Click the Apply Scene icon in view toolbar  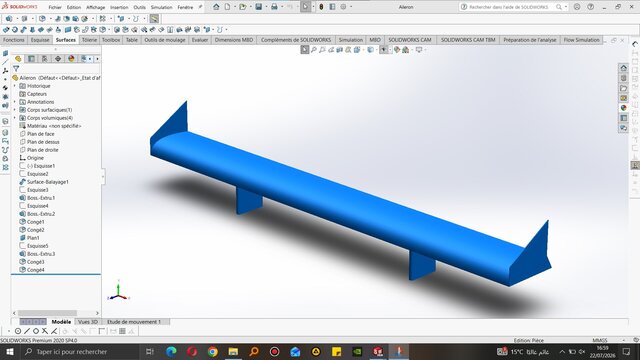click(x=405, y=50)
